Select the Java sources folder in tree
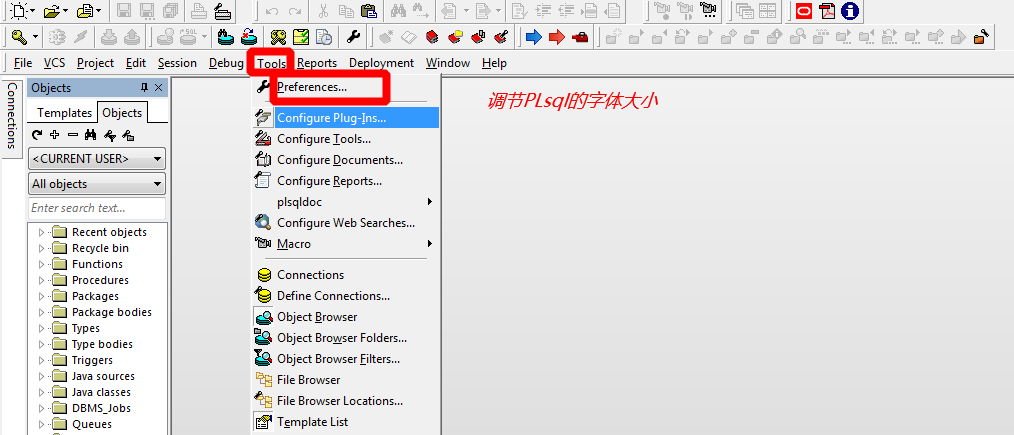This screenshot has width=1014, height=435. 103,376
